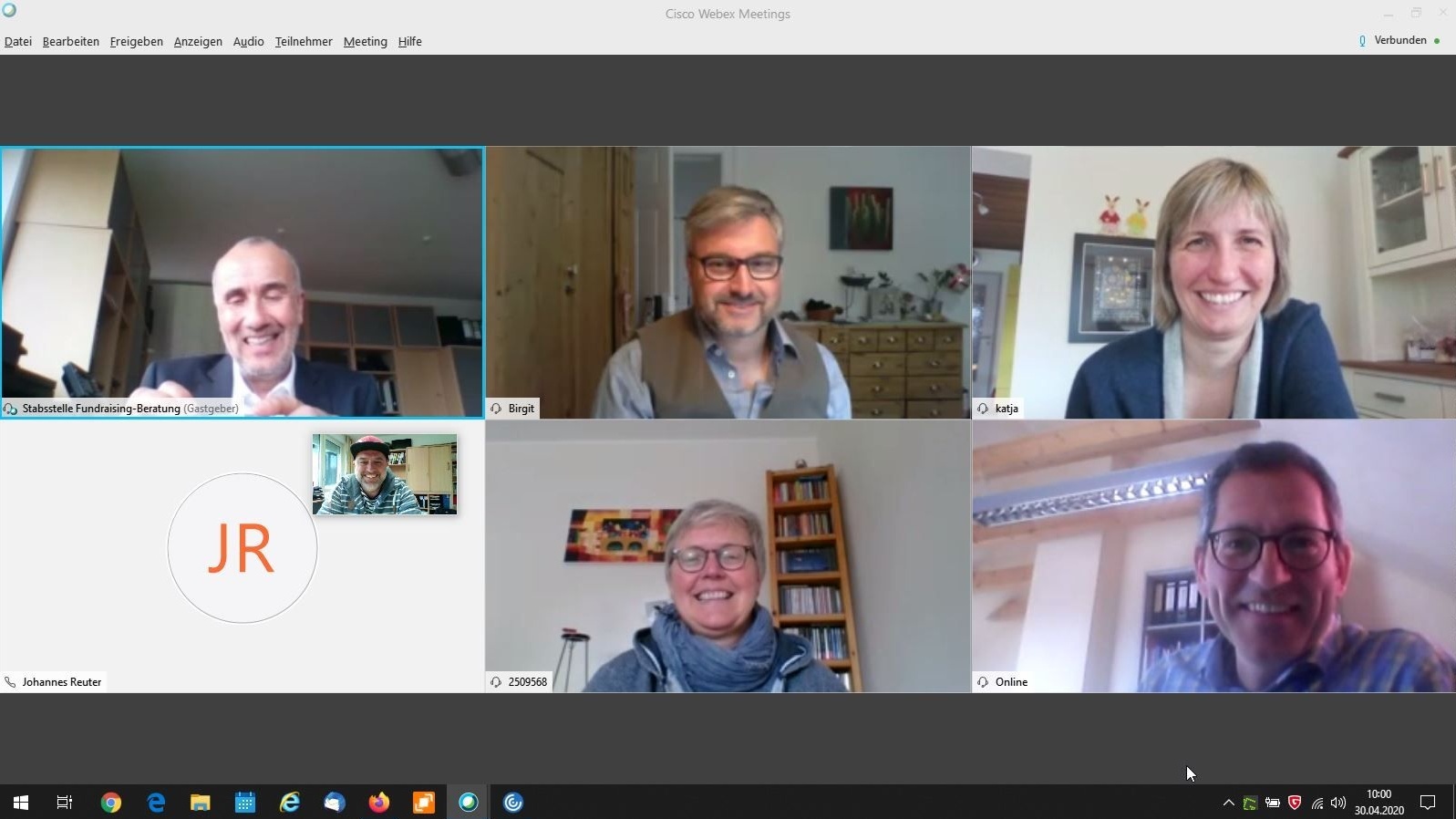1456x819 pixels.
Task: Click the JR avatar circle
Action: [243, 548]
